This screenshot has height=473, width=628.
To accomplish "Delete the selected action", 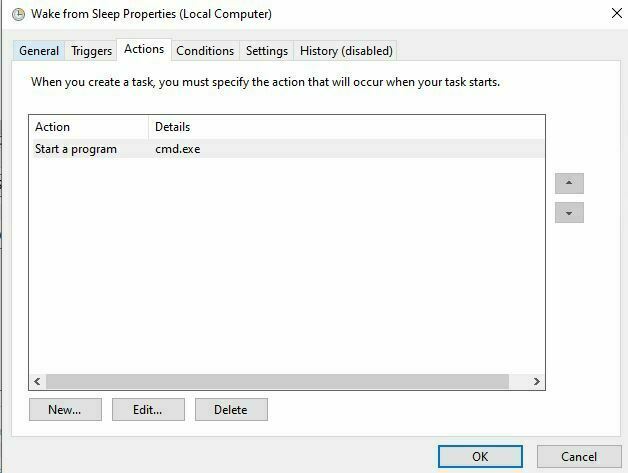I will (231, 409).
